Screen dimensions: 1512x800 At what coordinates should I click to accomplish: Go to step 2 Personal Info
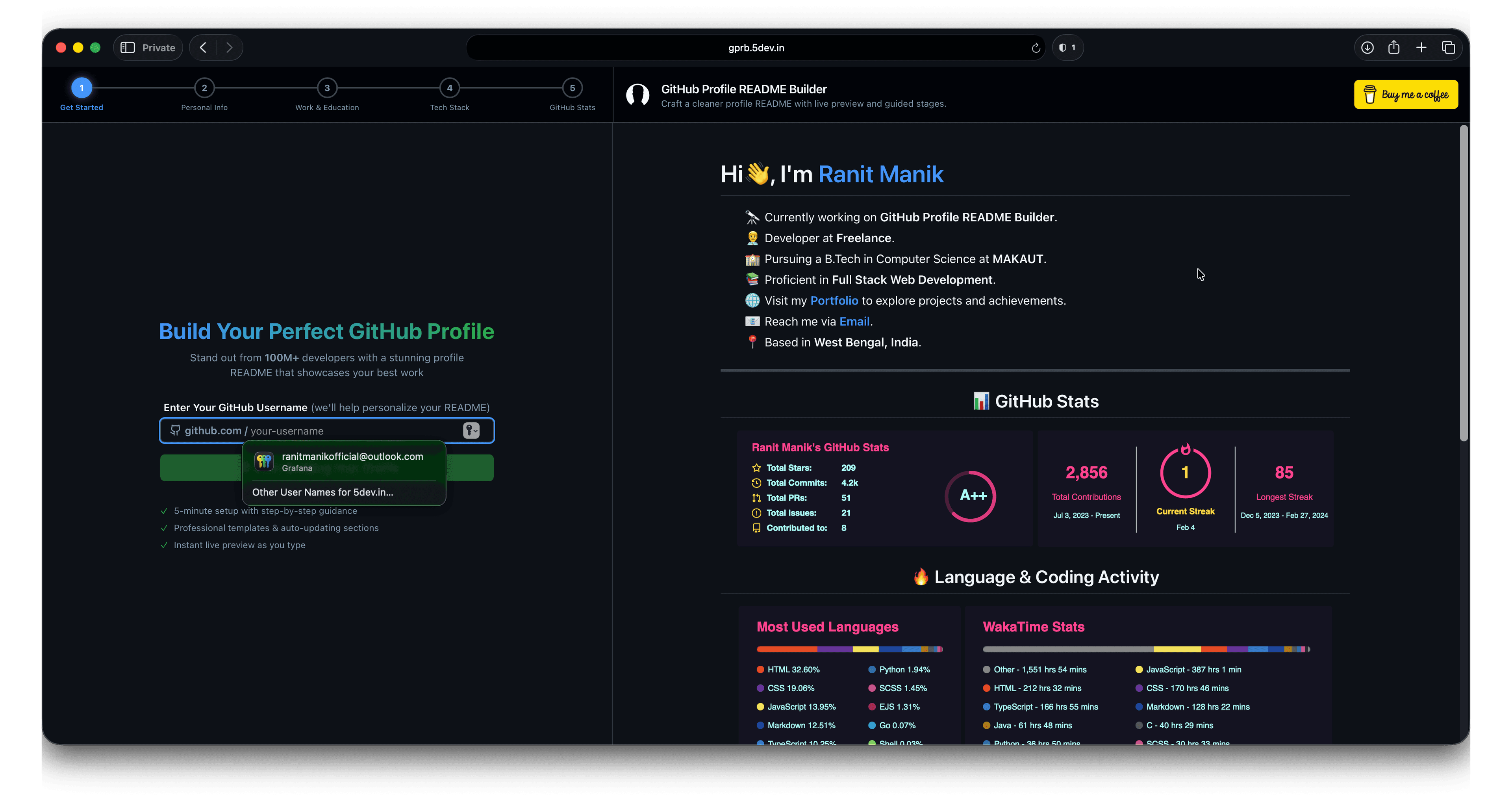[204, 88]
